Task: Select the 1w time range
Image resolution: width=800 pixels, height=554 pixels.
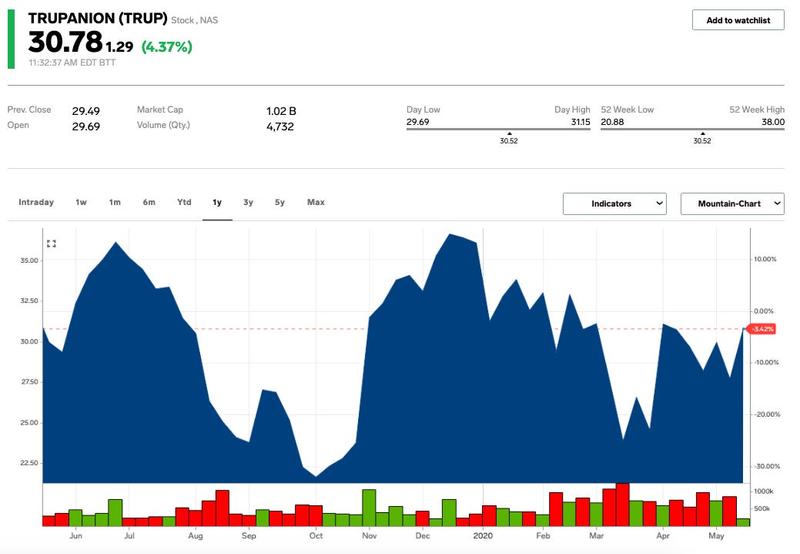Action: pos(81,202)
